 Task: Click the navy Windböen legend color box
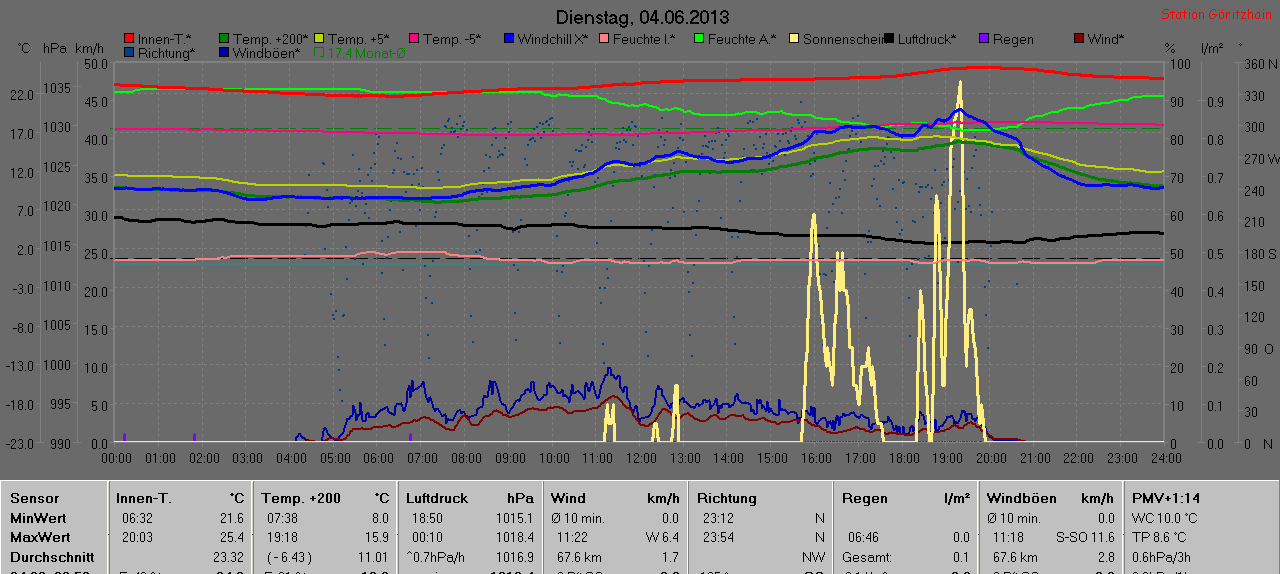(x=224, y=52)
